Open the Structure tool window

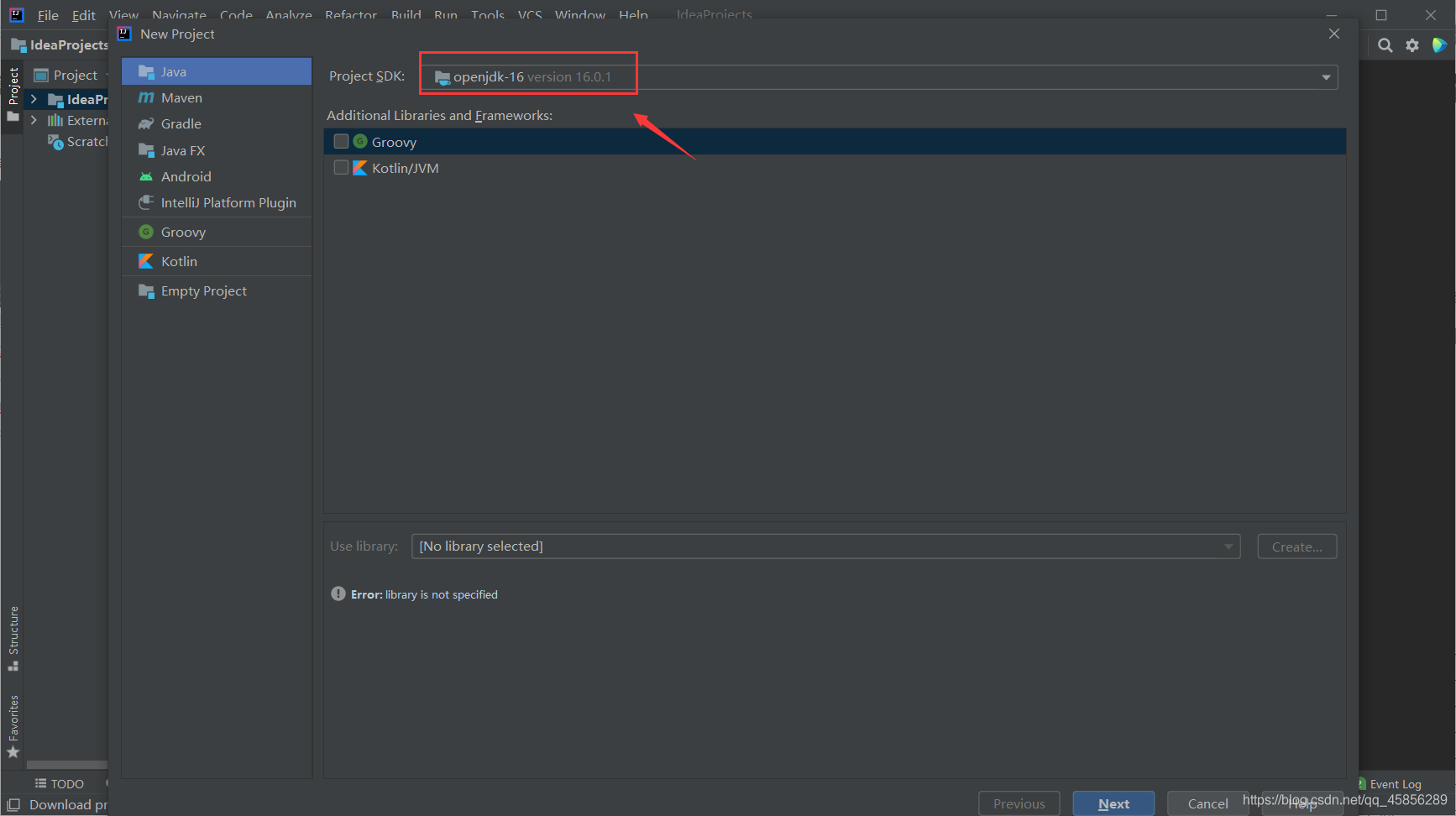(13, 638)
